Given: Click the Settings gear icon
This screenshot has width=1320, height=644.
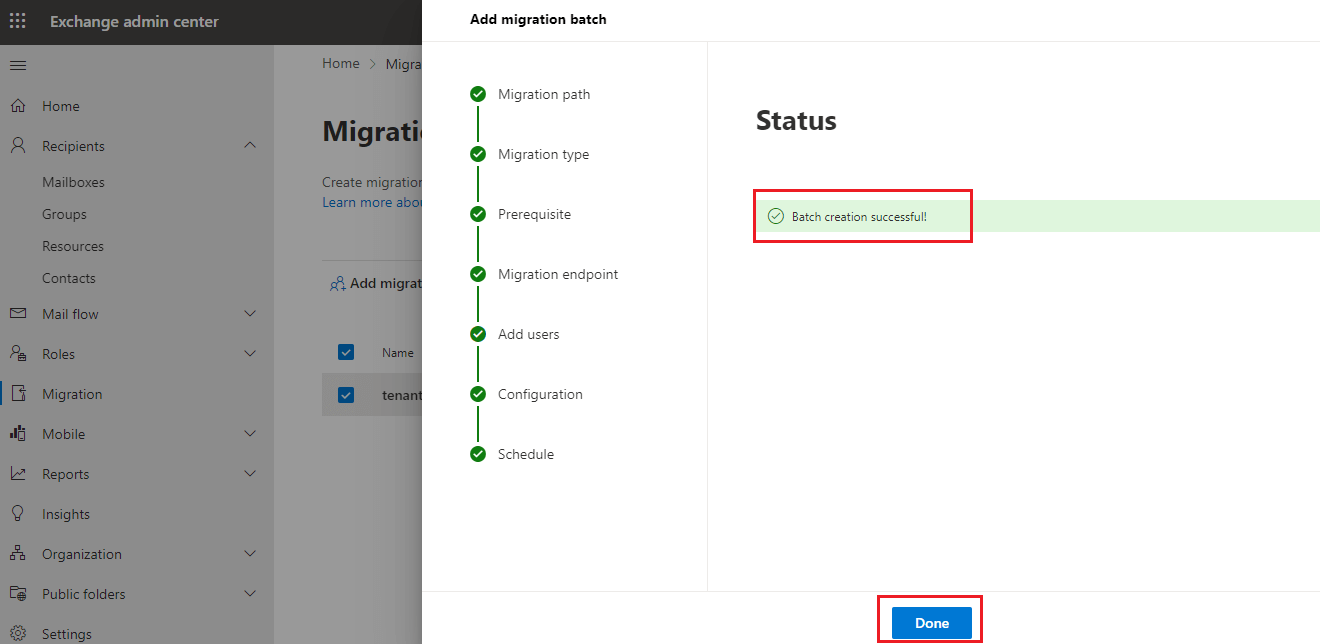Looking at the screenshot, I should pyautogui.click(x=18, y=634).
